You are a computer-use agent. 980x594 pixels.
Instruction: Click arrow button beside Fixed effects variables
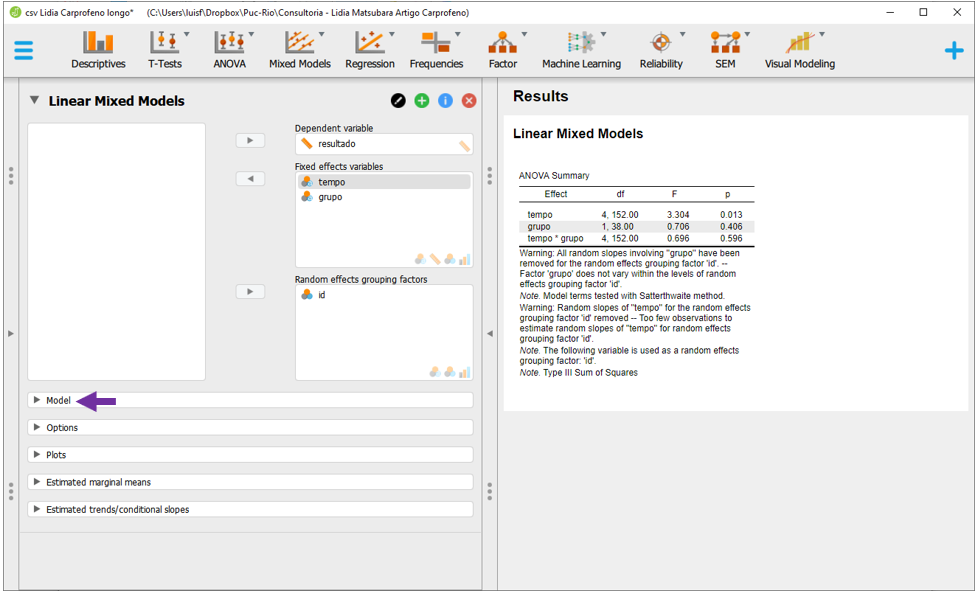[x=250, y=179]
